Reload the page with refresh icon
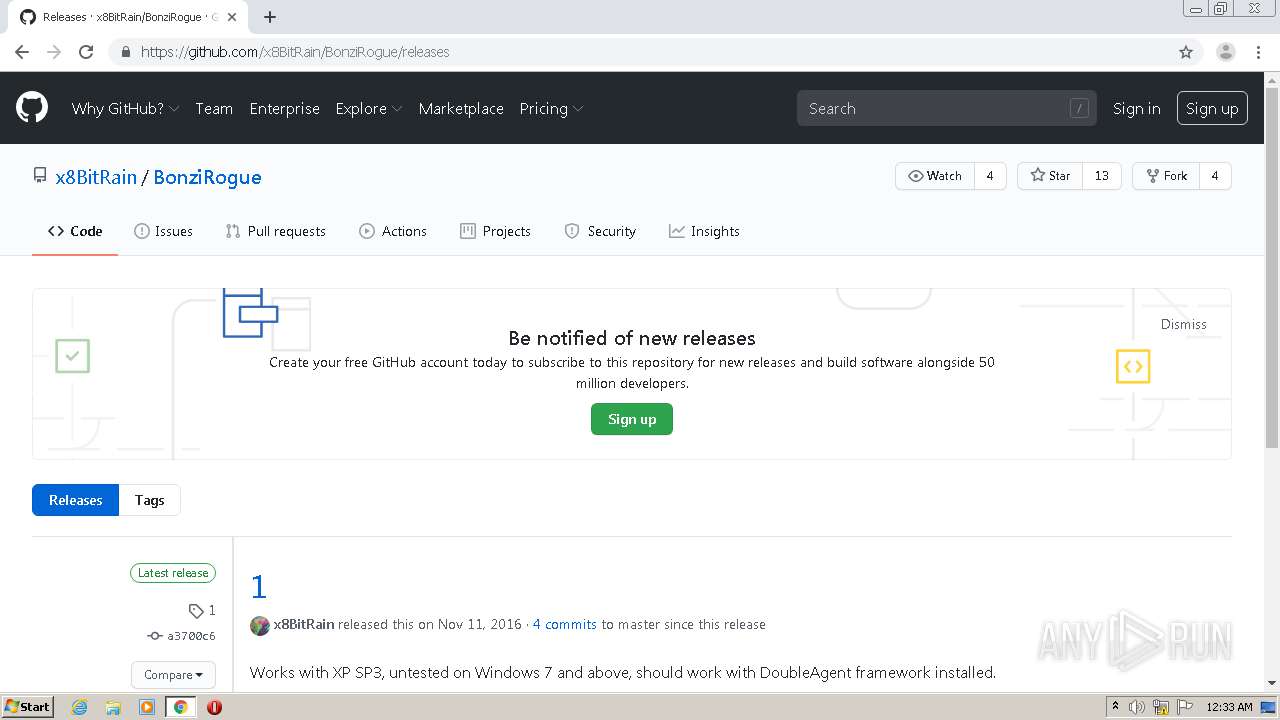This screenshot has width=1280, height=720. pyautogui.click(x=86, y=52)
